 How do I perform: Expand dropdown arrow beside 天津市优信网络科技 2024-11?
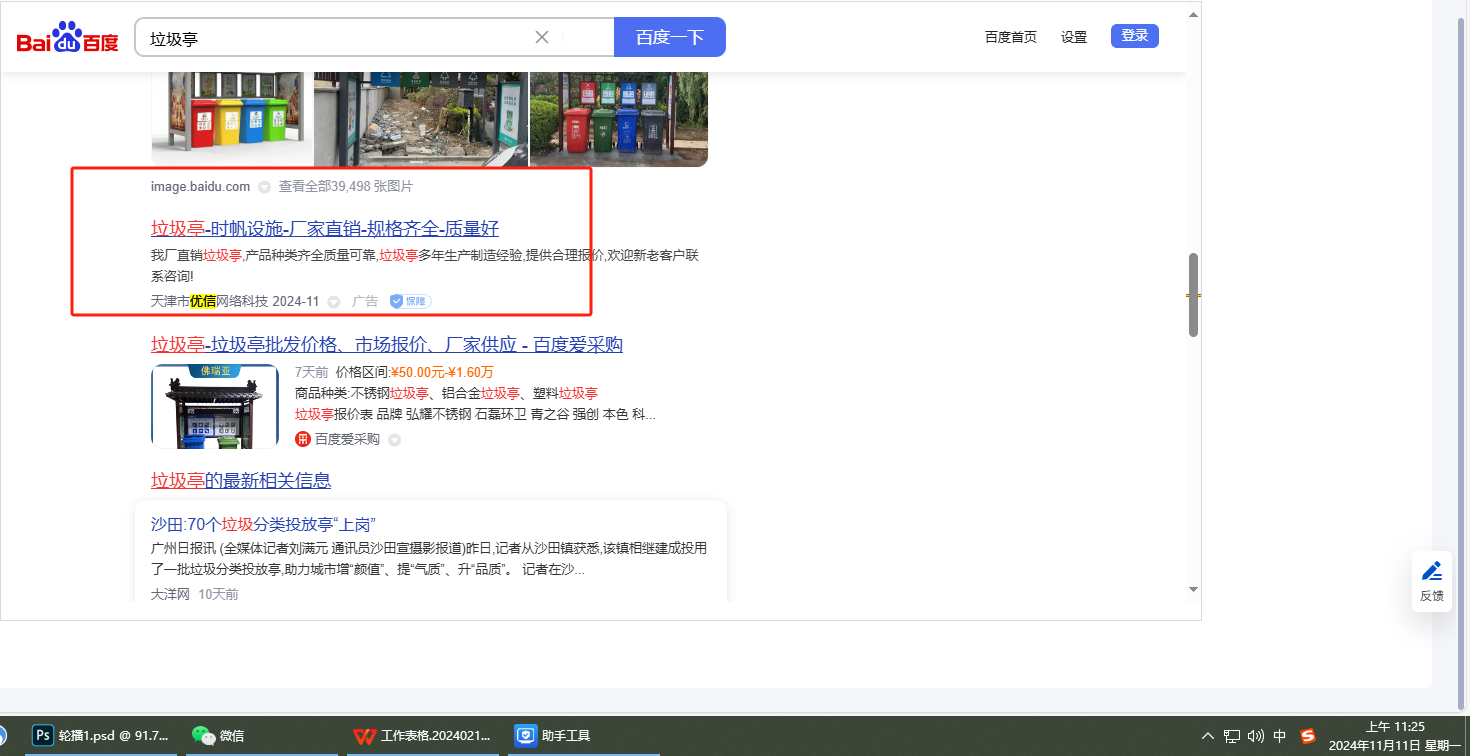click(x=334, y=302)
